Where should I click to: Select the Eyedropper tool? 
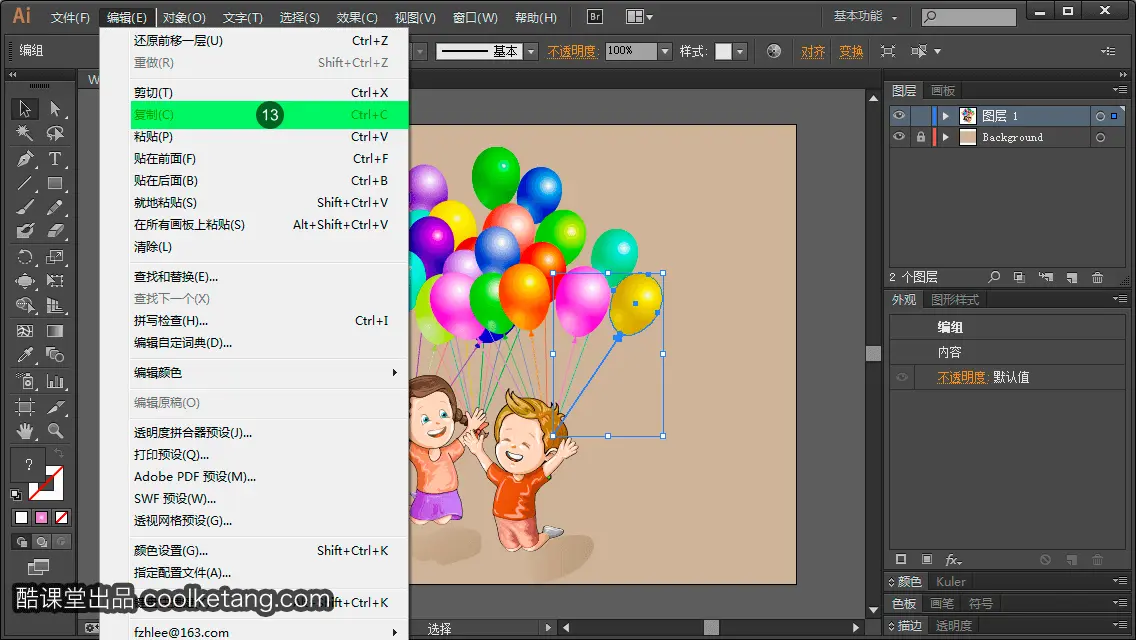click(25, 355)
